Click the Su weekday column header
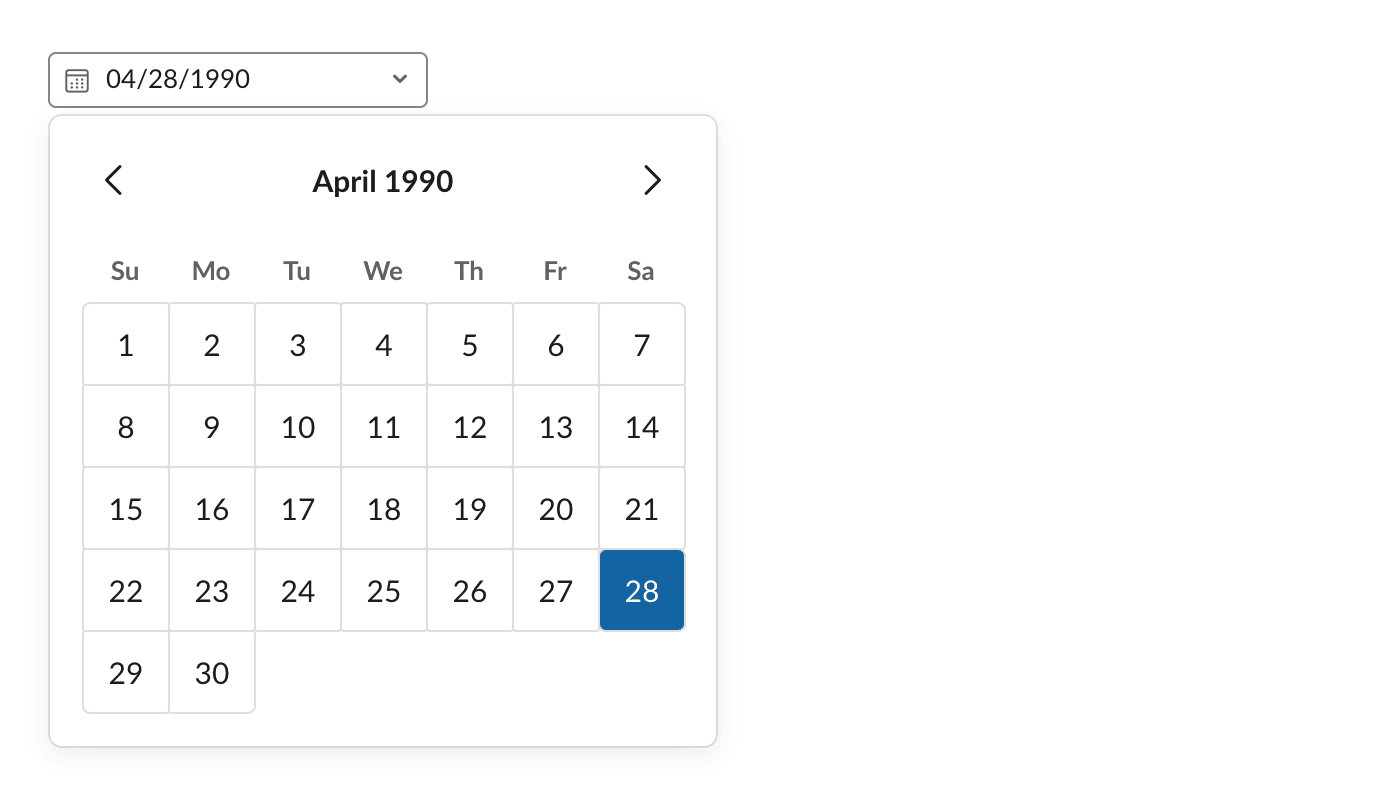The image size is (1380, 810). click(125, 271)
